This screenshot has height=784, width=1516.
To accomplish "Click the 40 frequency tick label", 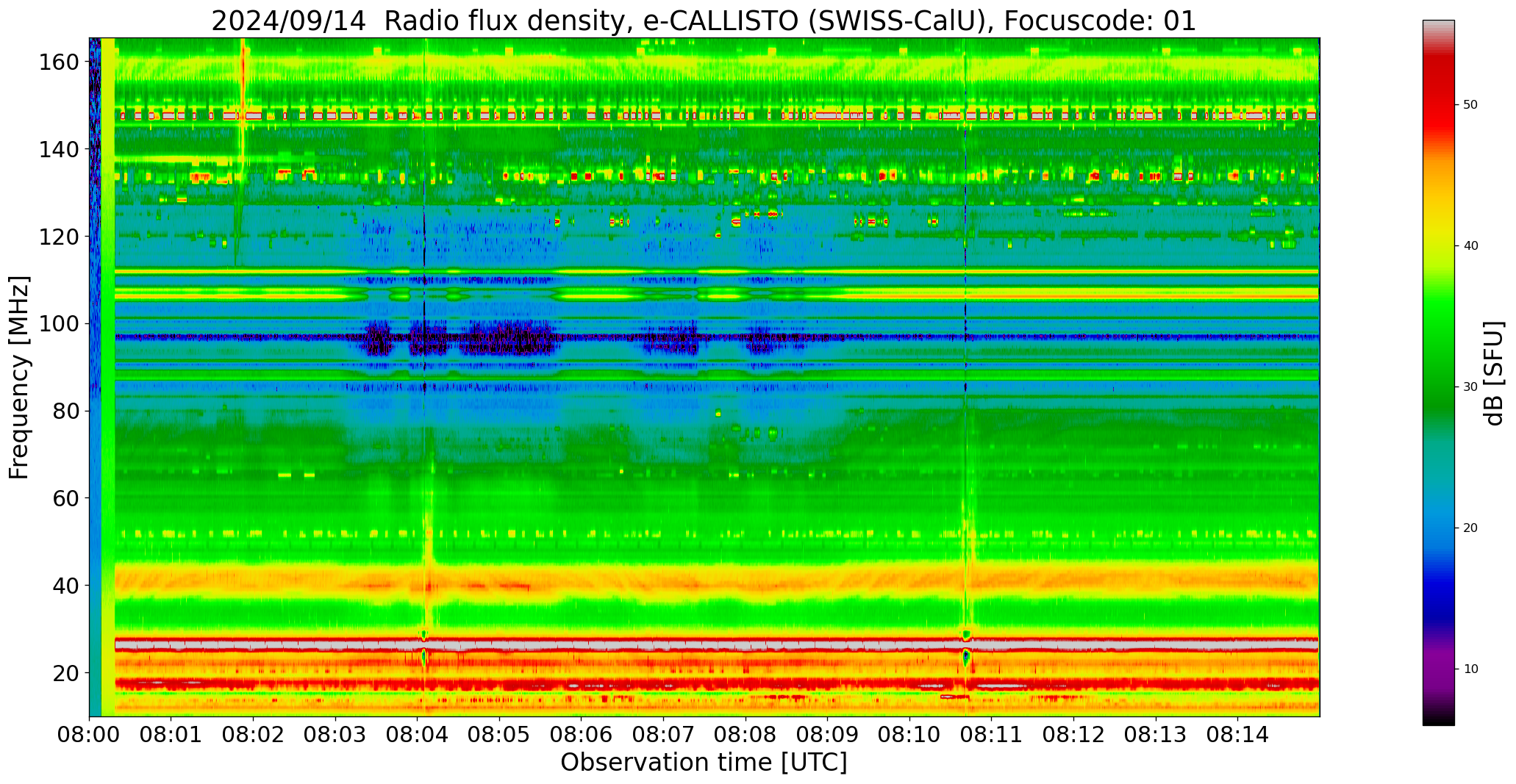I will [65, 586].
